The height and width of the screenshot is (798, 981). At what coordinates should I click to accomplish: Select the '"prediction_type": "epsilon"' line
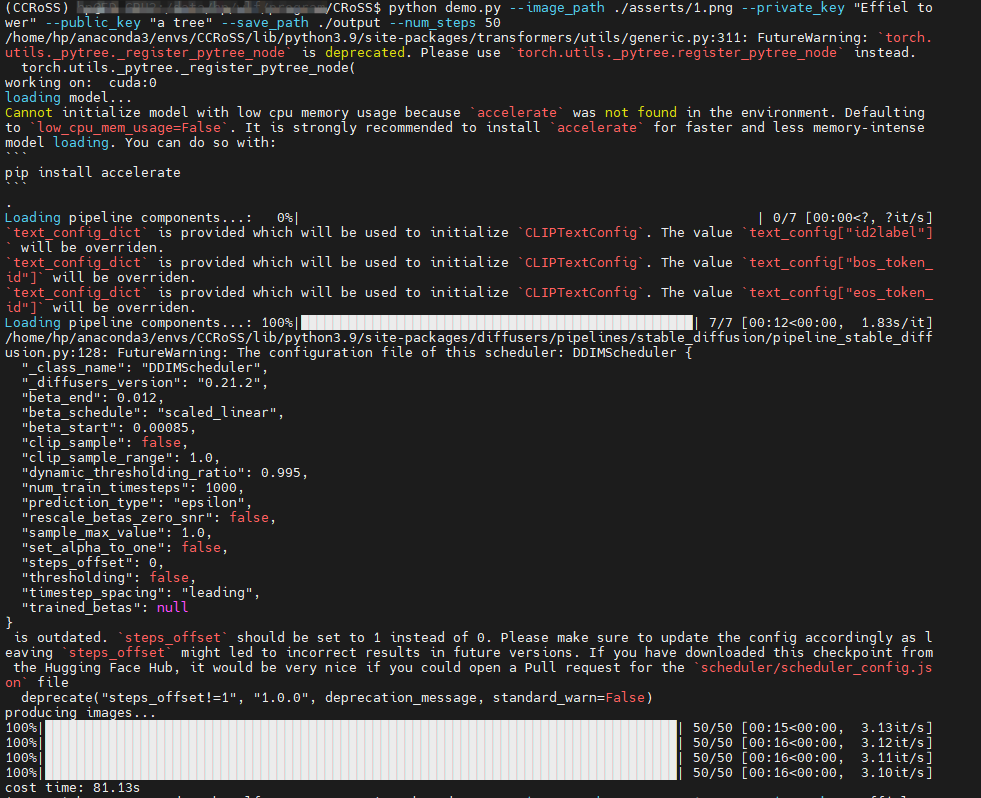point(136,503)
